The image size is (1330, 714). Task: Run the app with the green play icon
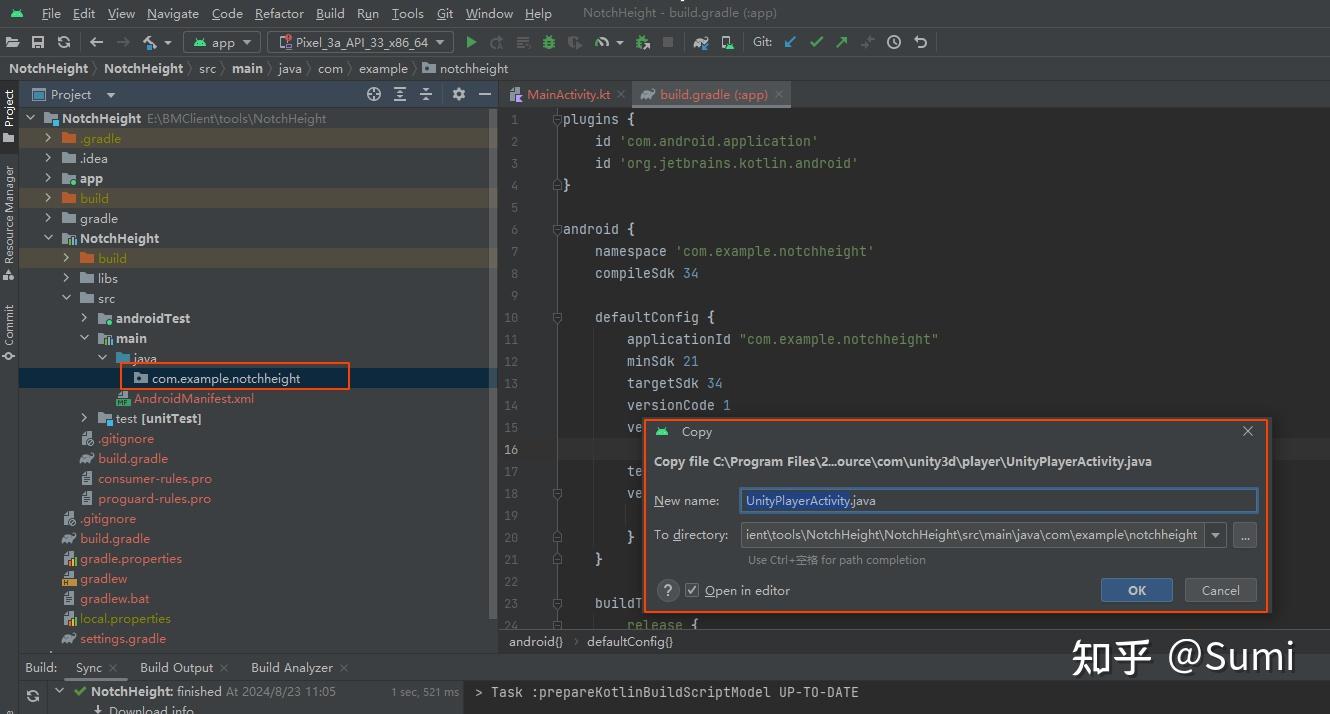(472, 42)
